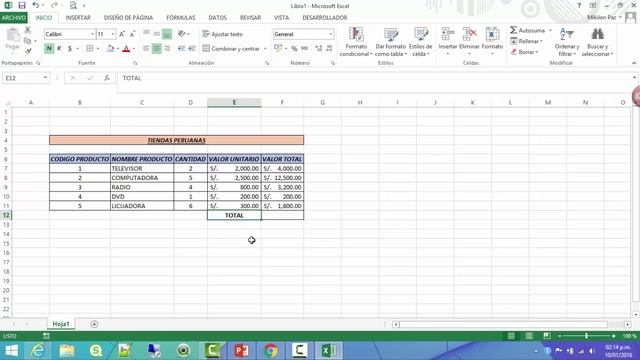
Task: Switch to FÓRMULAS tab
Action: pyautogui.click(x=181, y=18)
